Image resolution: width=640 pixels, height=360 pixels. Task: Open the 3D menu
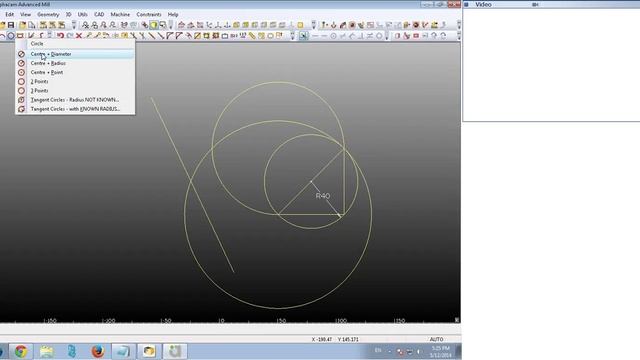[69, 14]
